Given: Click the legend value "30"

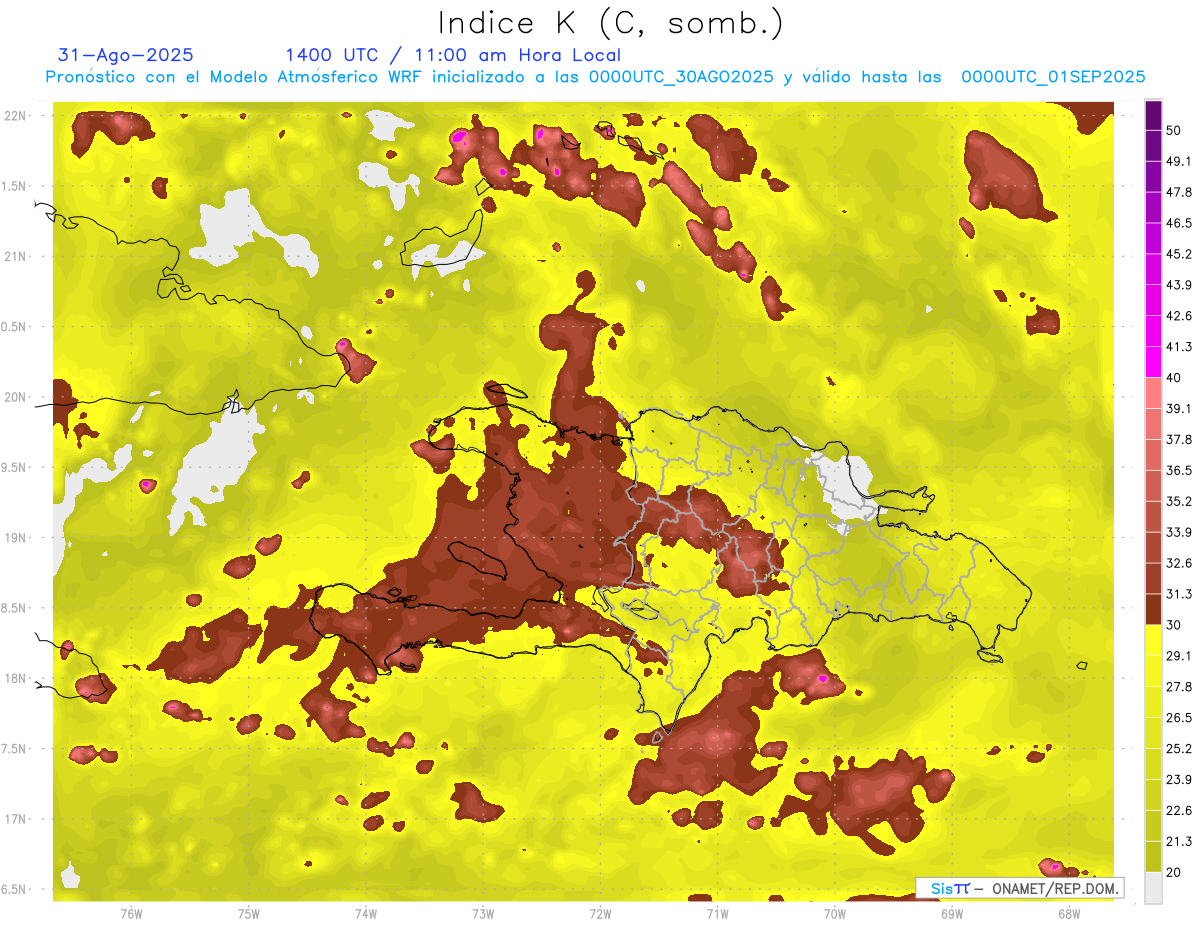Looking at the screenshot, I should [x=1174, y=625].
